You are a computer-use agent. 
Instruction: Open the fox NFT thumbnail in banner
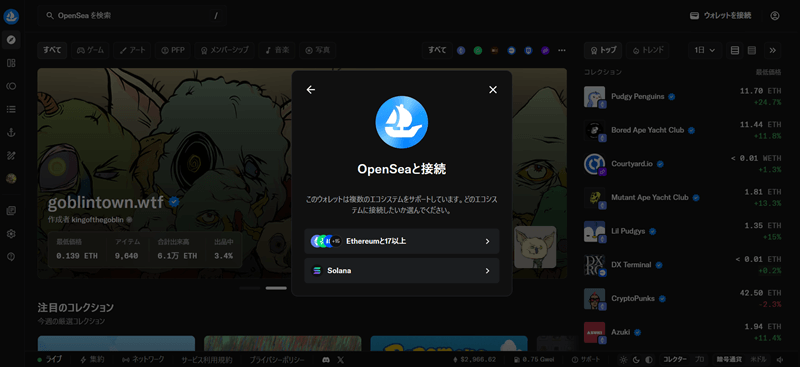(535, 247)
